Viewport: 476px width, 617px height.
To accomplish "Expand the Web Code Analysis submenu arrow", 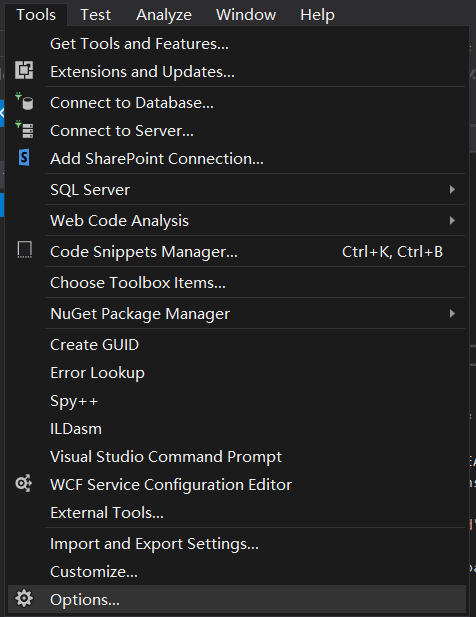I will (452, 220).
